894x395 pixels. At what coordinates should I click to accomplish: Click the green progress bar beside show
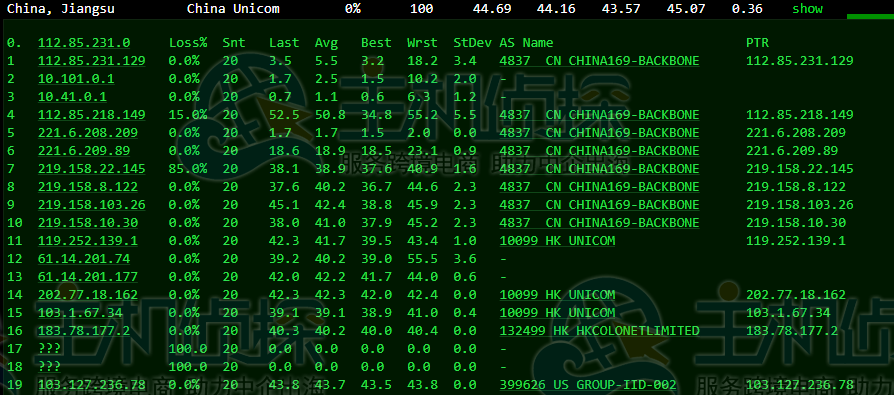(x=870, y=17)
